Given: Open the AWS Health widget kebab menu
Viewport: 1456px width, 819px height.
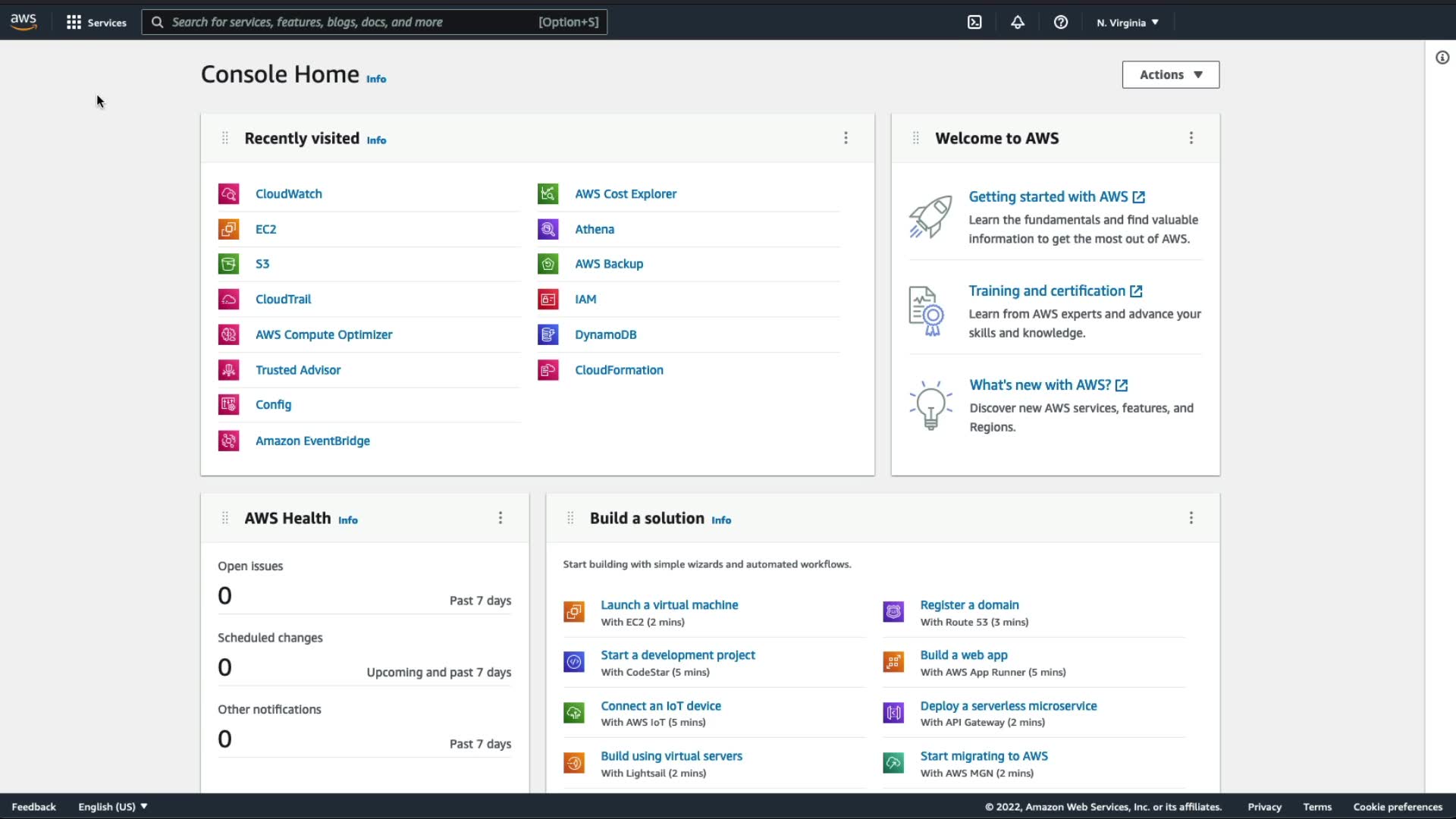Looking at the screenshot, I should 500,518.
